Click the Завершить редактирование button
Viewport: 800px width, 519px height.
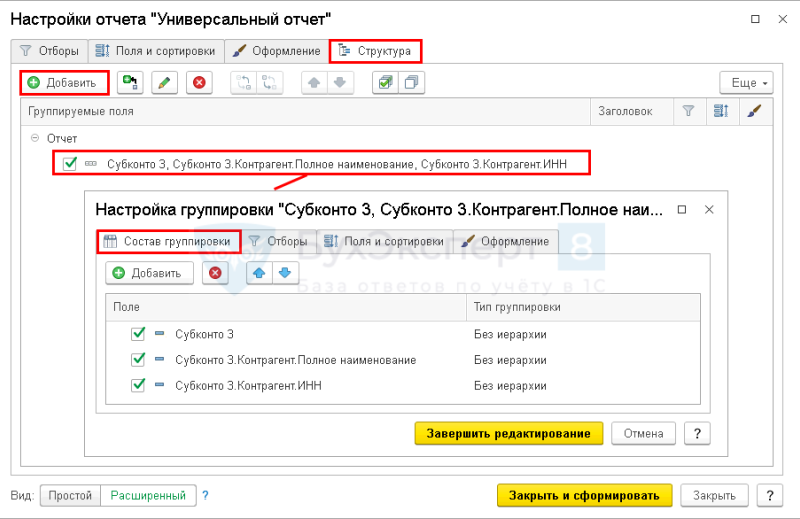click(509, 433)
